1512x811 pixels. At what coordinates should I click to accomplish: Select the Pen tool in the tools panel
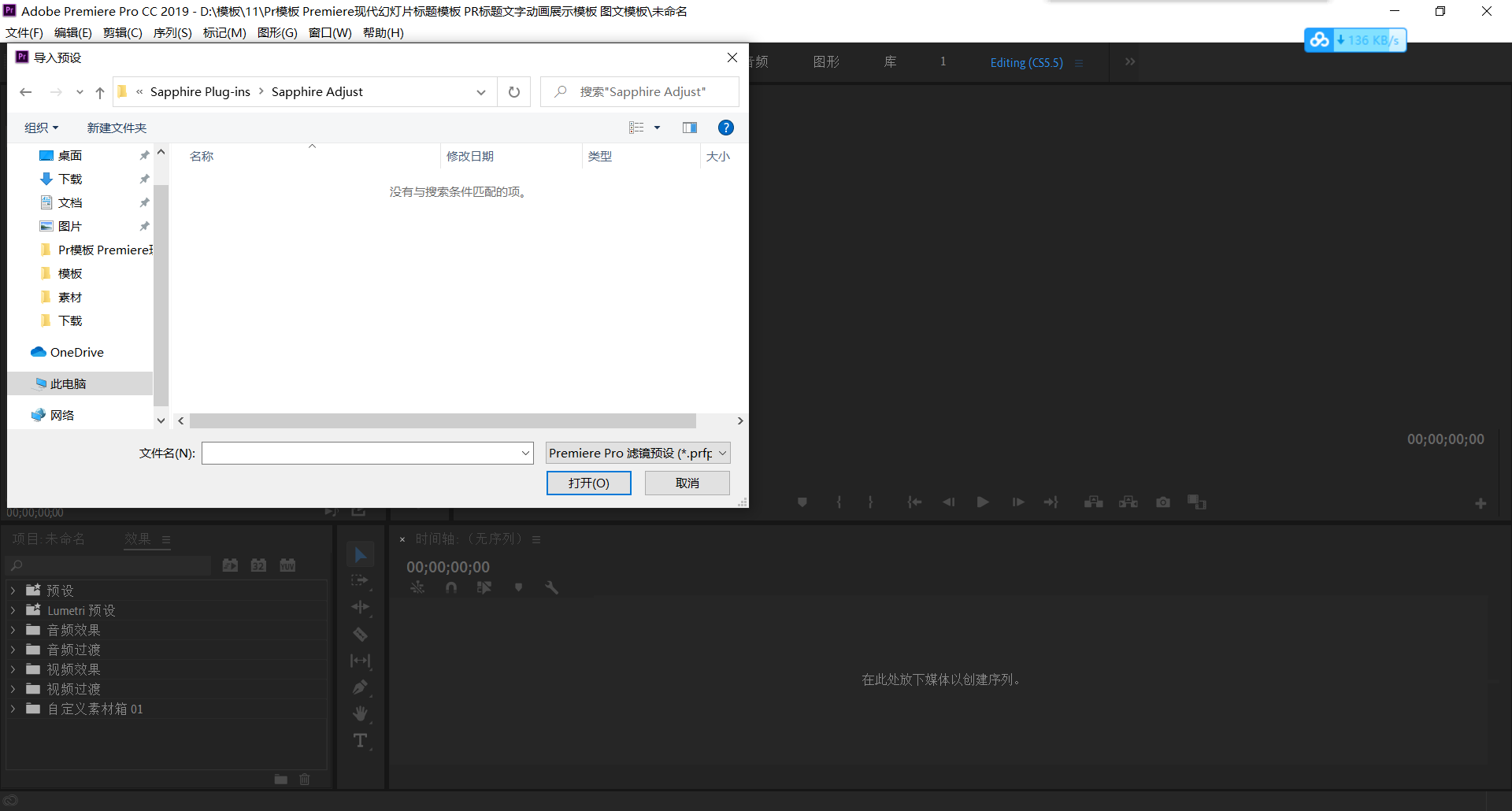(x=360, y=687)
